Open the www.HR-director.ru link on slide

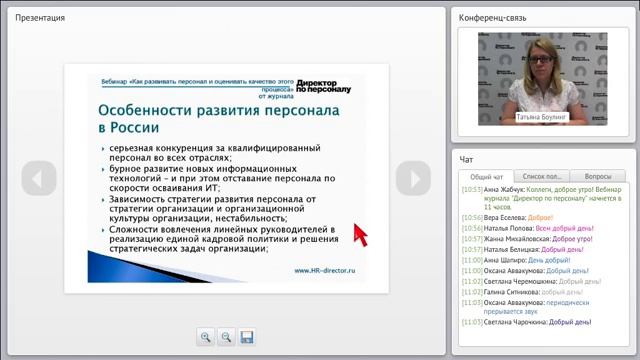pos(324,270)
